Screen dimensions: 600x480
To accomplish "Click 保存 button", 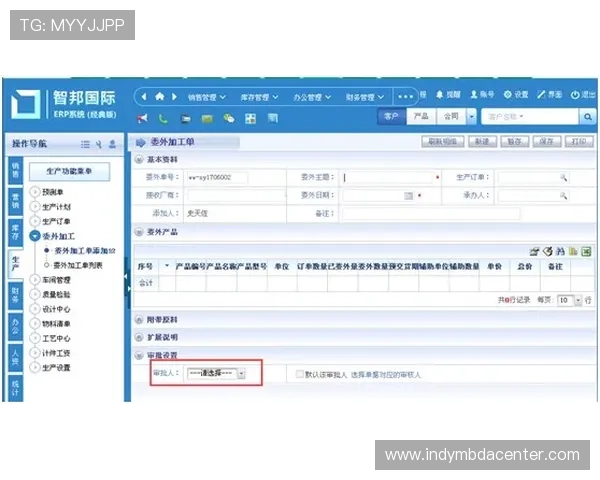I will 546,142.
